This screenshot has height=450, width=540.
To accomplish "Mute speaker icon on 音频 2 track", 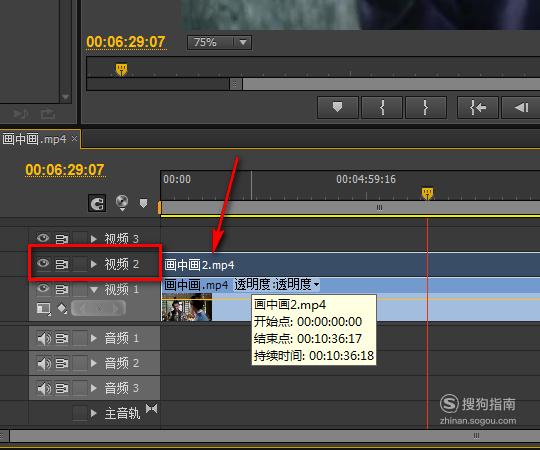I will tap(44, 363).
